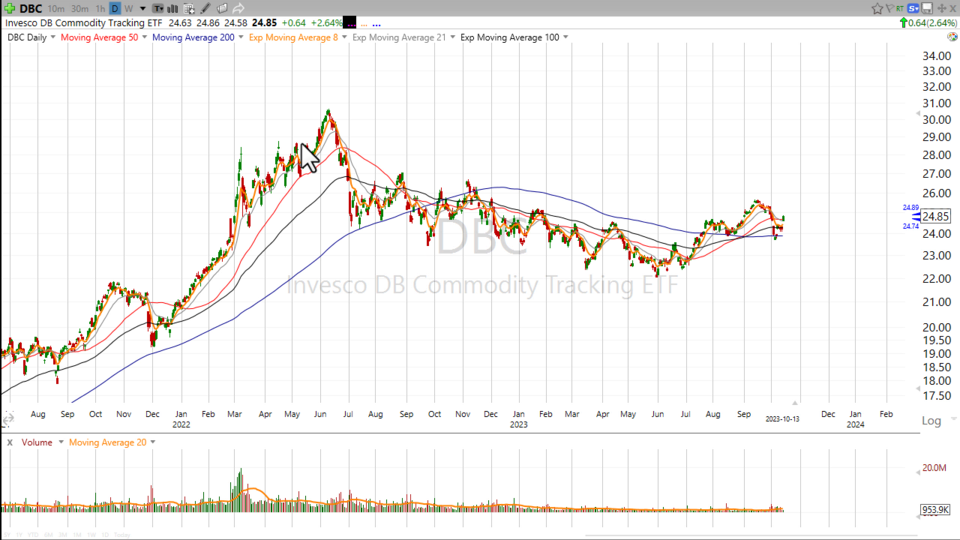
Task: Switch to the 1h time frame
Action: [x=100, y=9]
